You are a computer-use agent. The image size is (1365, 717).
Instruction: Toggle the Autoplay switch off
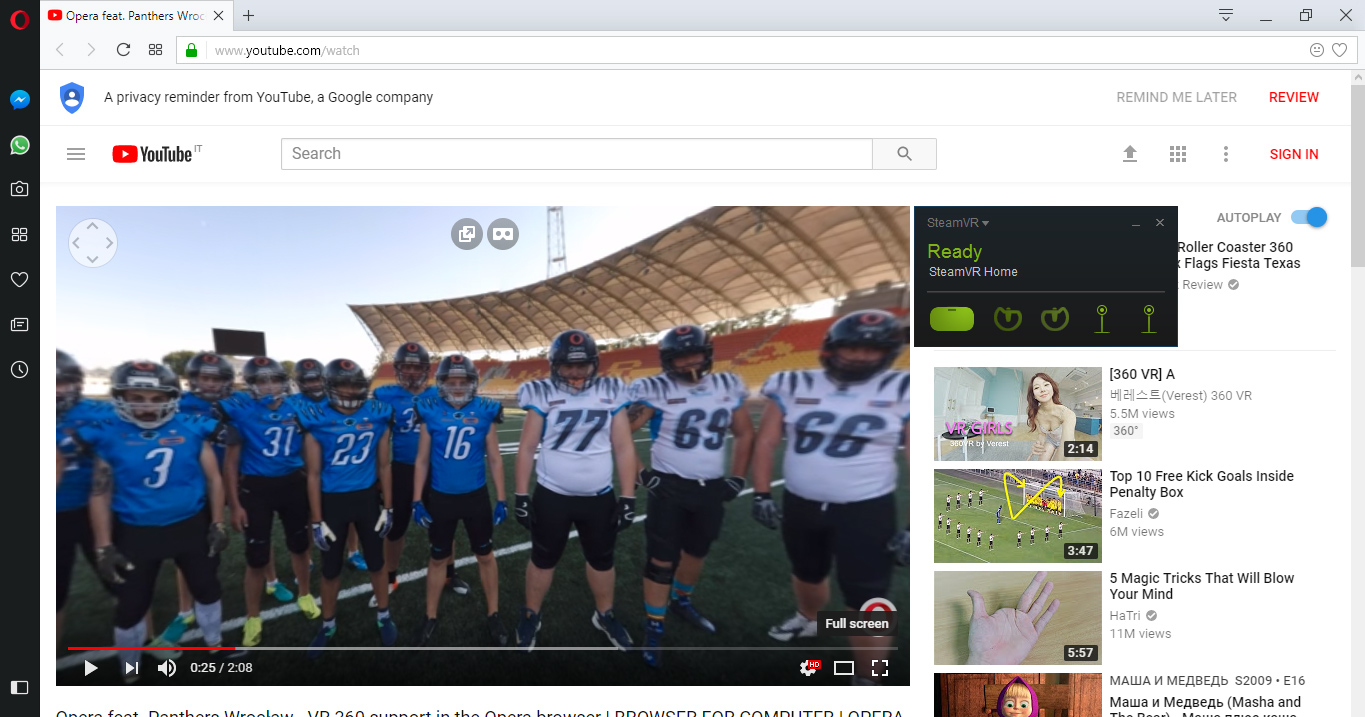click(x=1308, y=218)
